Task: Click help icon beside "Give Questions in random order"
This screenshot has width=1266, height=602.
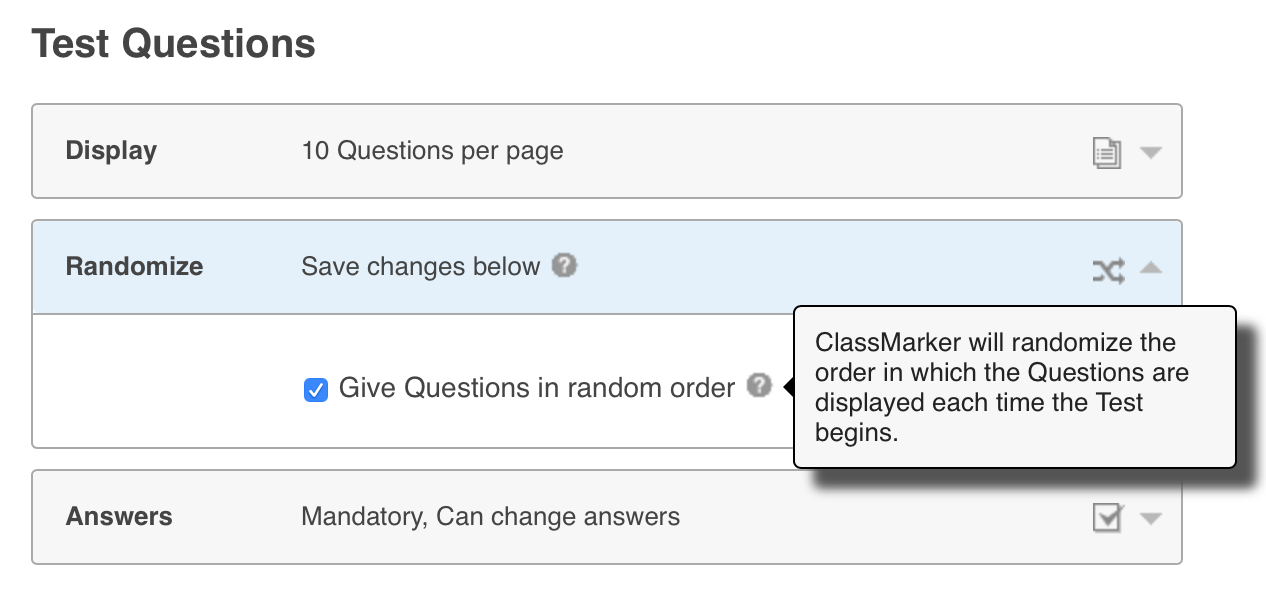Action: (x=760, y=386)
